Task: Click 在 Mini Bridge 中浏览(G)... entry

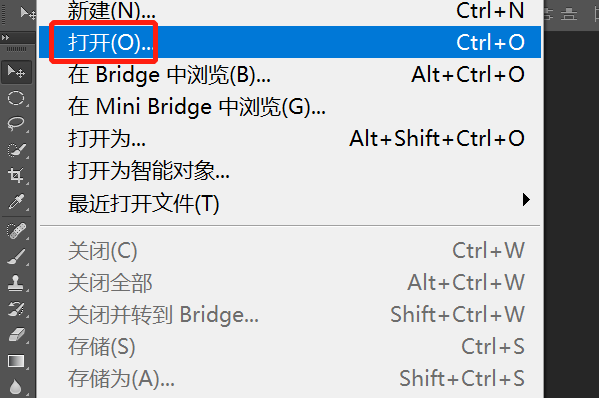Action: click(x=290, y=106)
